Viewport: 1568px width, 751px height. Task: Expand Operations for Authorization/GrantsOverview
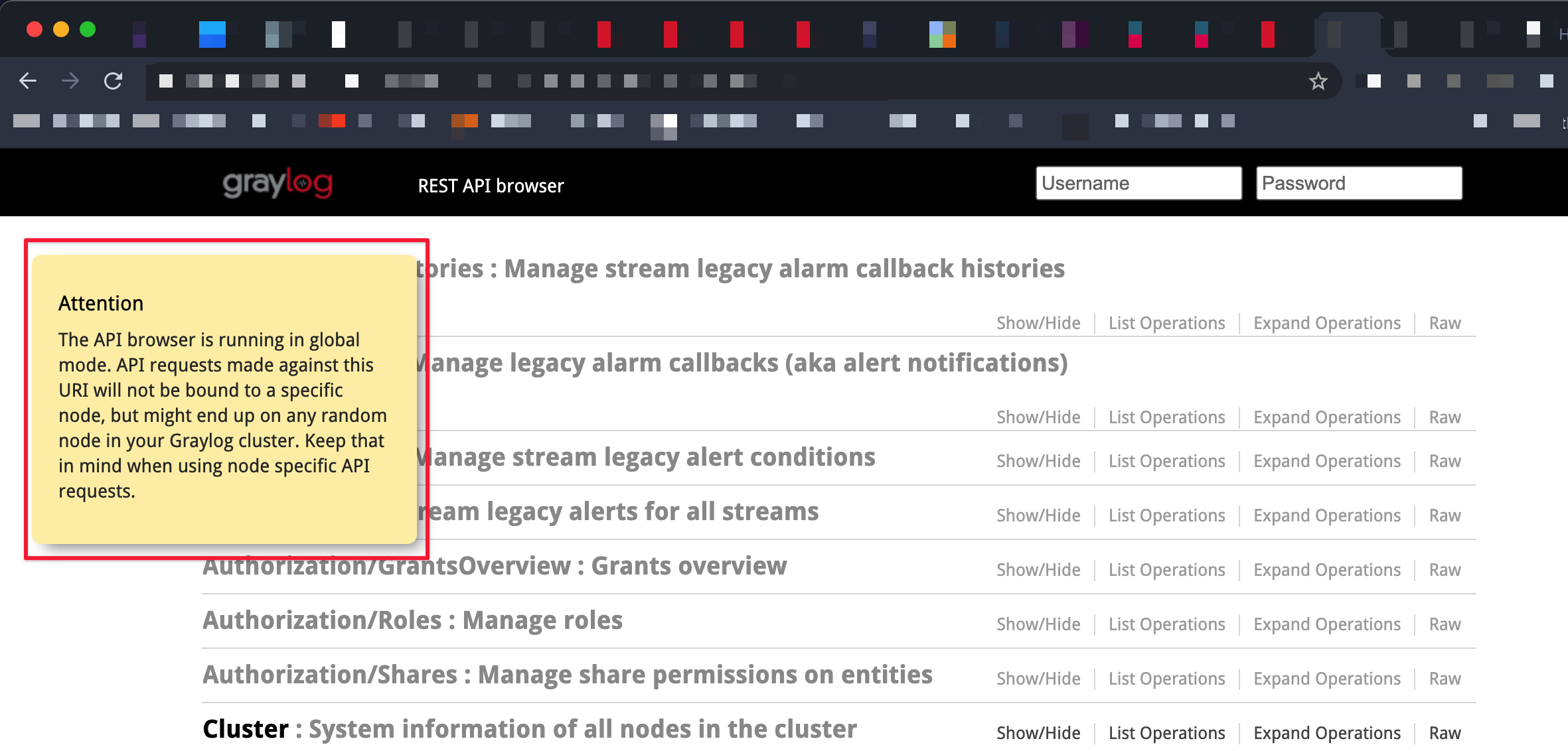(x=1326, y=570)
